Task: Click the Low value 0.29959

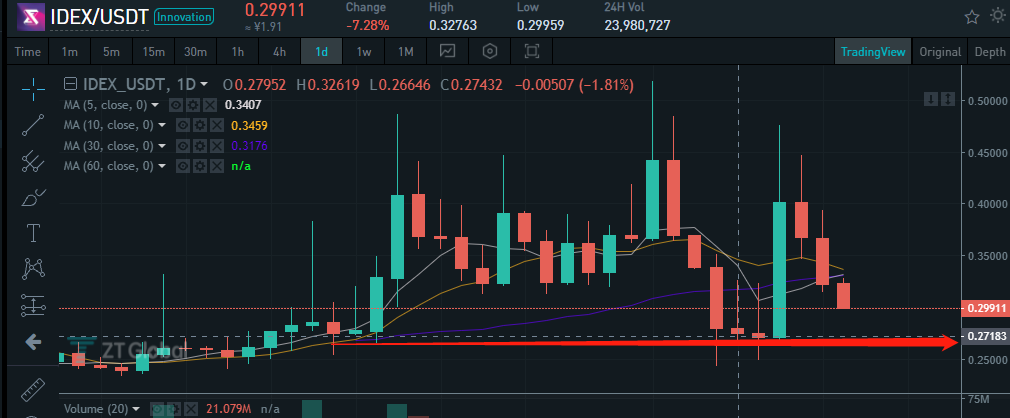Action: click(540, 26)
